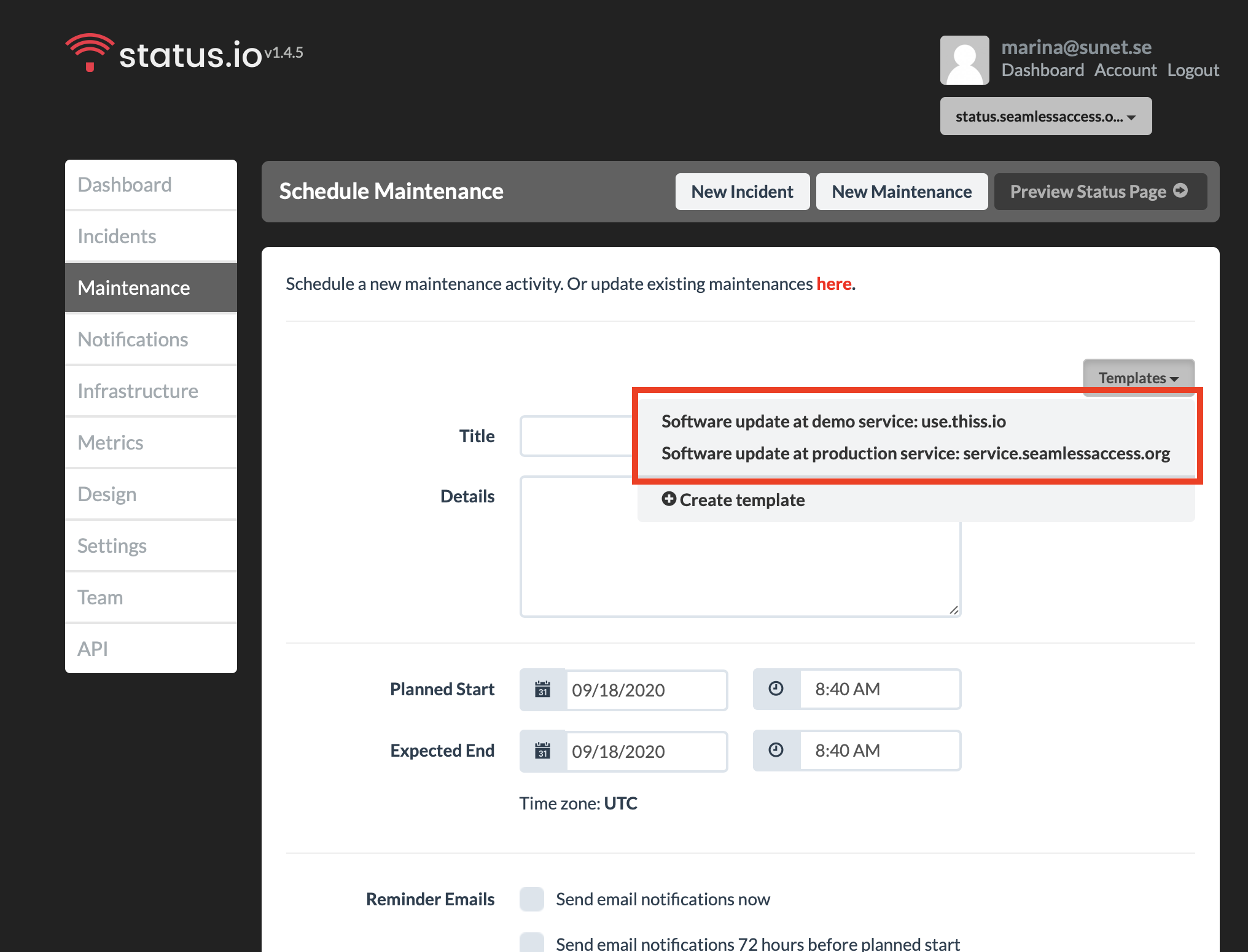The width and height of the screenshot is (1248, 952).
Task: Follow the red 'here' link
Action: tap(833, 284)
